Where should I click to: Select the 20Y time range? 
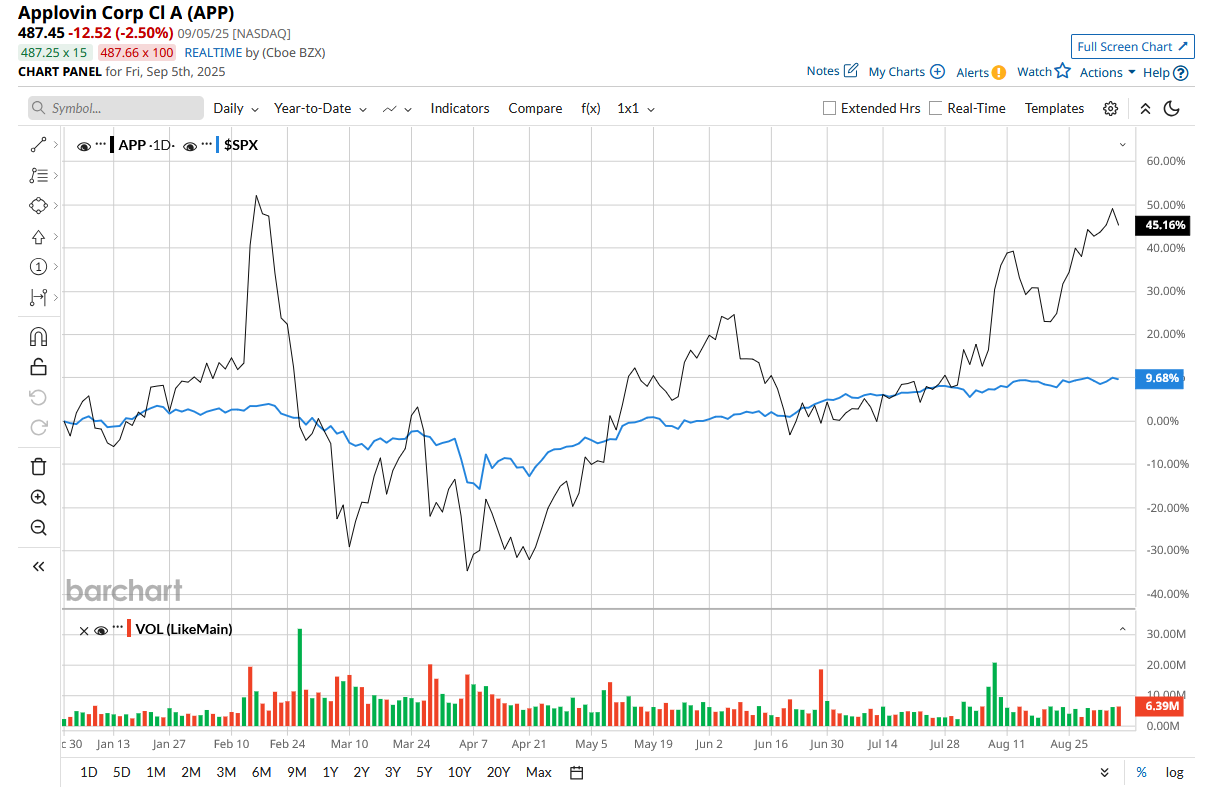[x=498, y=772]
